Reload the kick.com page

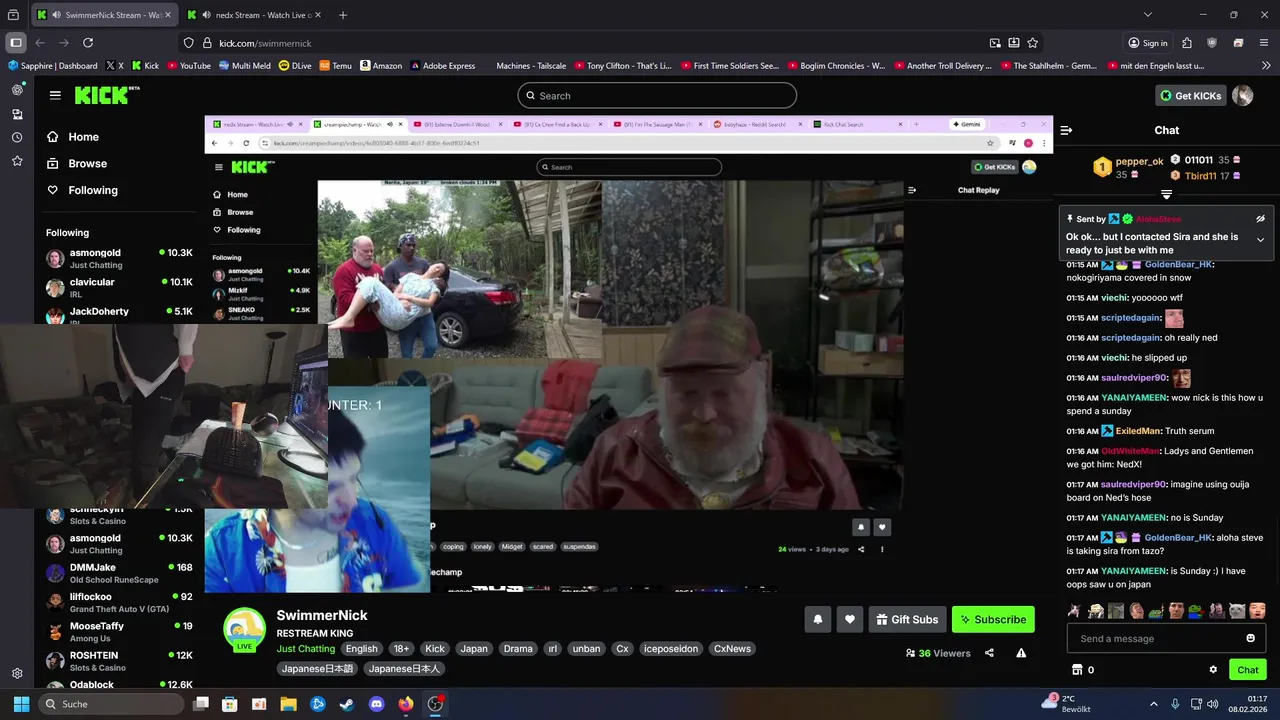[88, 43]
